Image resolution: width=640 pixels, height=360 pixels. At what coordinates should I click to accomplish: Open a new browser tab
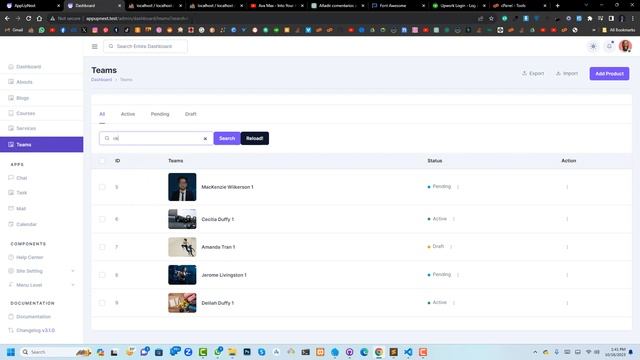coord(558,6)
